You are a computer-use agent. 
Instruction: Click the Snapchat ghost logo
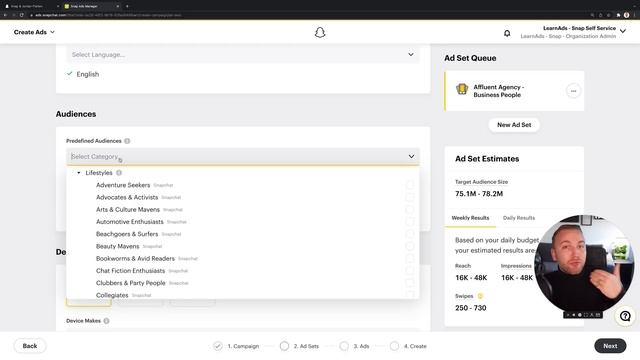tap(320, 33)
